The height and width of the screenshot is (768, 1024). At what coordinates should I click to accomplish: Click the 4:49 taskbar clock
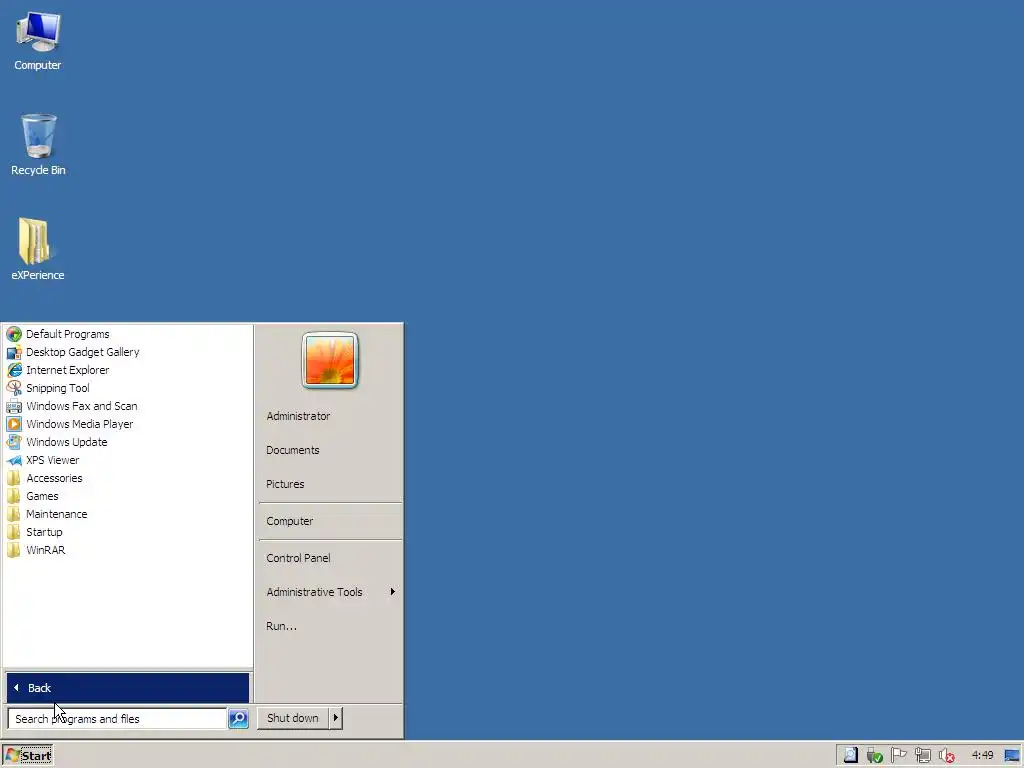coord(982,756)
